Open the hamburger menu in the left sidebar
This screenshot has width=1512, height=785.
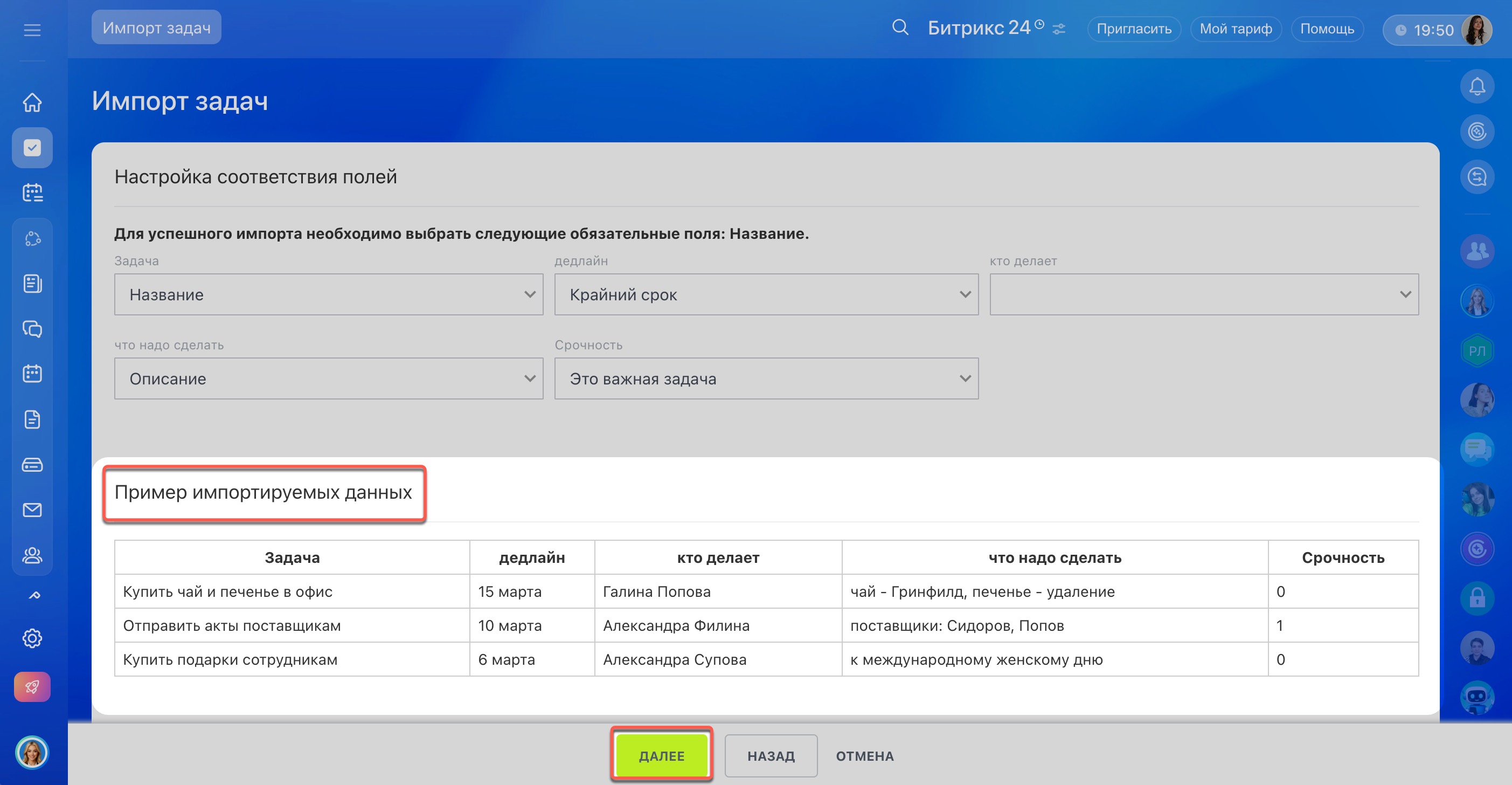pyautogui.click(x=32, y=30)
